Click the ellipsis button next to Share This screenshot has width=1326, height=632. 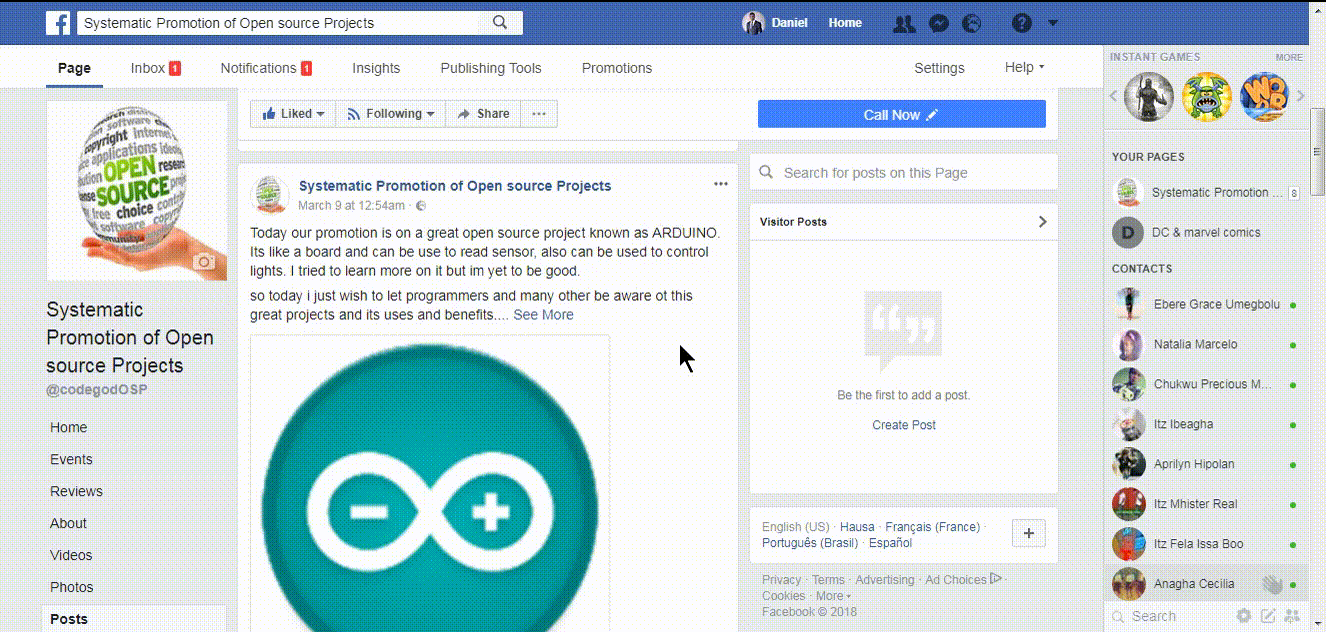coord(539,114)
